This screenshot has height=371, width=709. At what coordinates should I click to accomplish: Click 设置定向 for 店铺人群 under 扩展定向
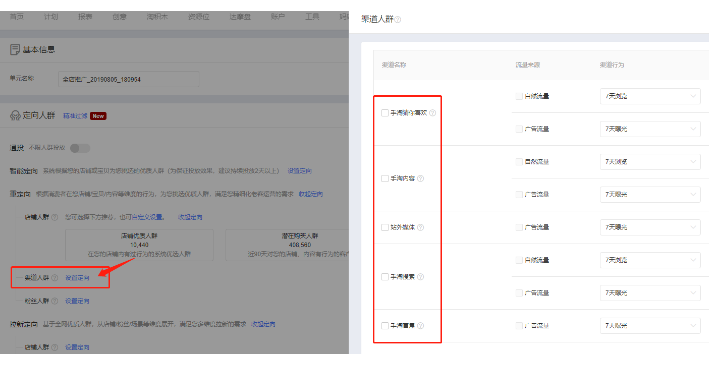point(77,347)
